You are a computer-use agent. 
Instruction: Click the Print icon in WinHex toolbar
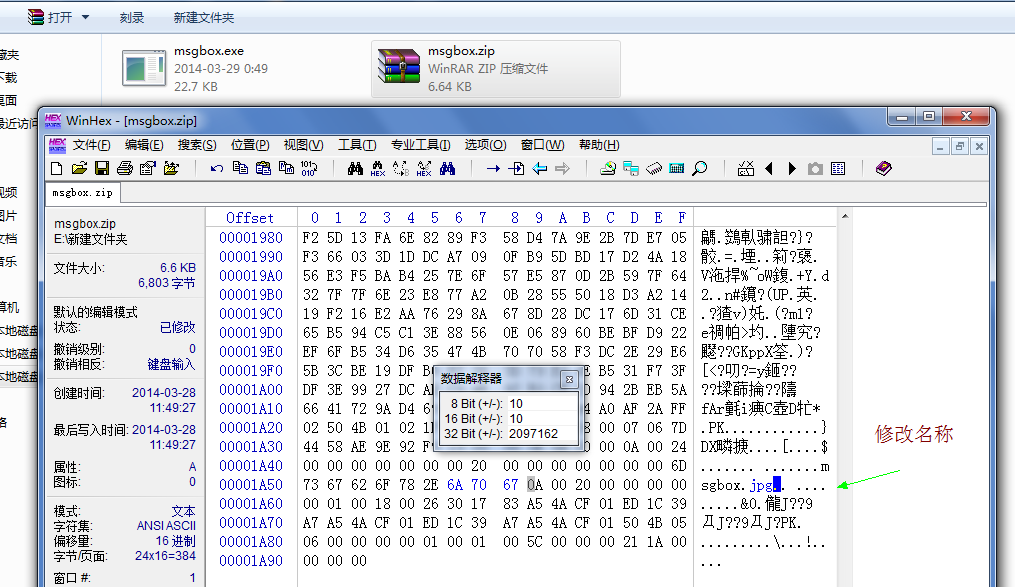pyautogui.click(x=125, y=169)
